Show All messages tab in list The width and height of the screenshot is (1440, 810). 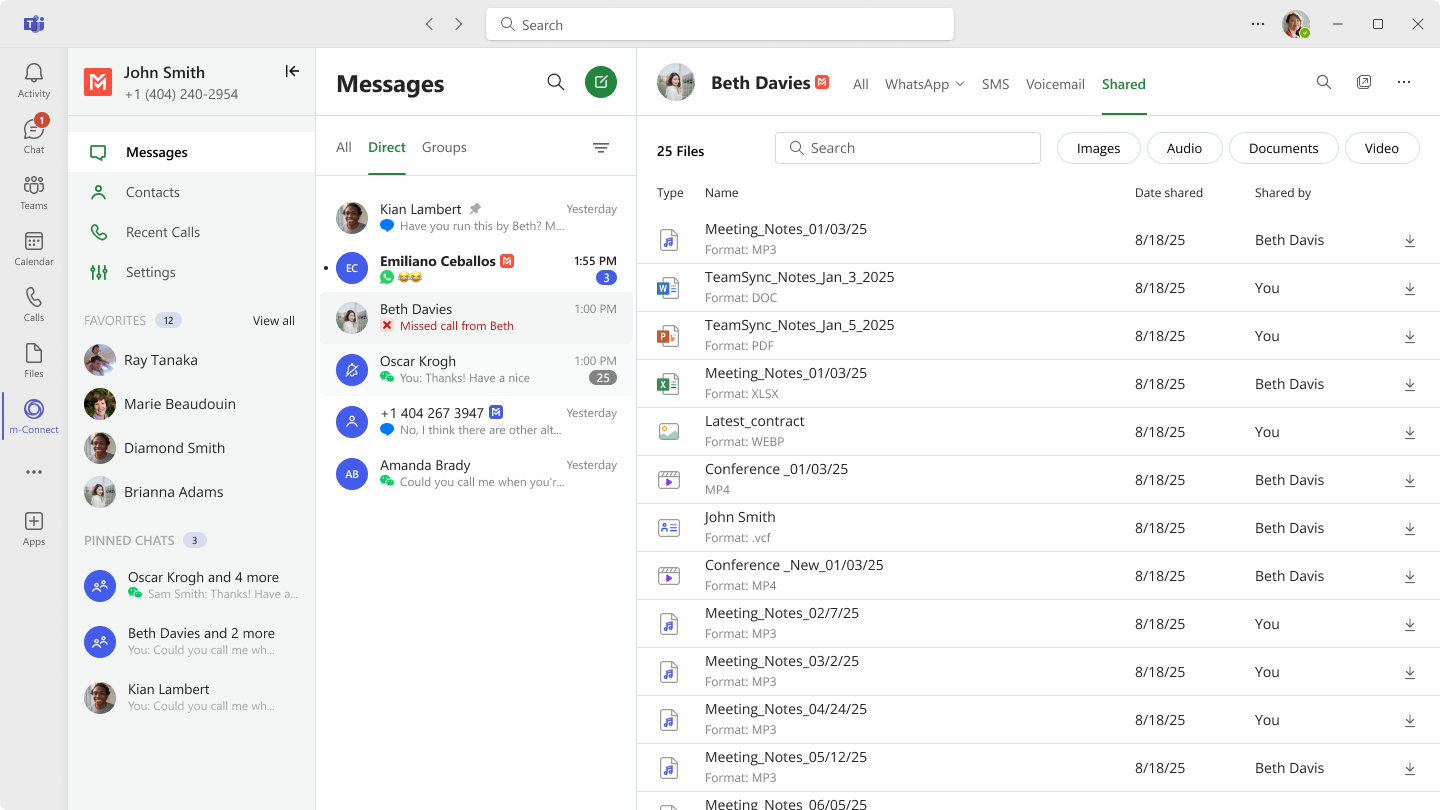pyautogui.click(x=344, y=147)
